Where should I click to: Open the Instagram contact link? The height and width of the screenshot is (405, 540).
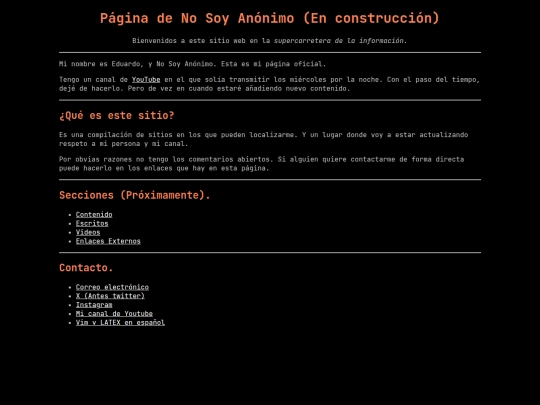pos(94,305)
